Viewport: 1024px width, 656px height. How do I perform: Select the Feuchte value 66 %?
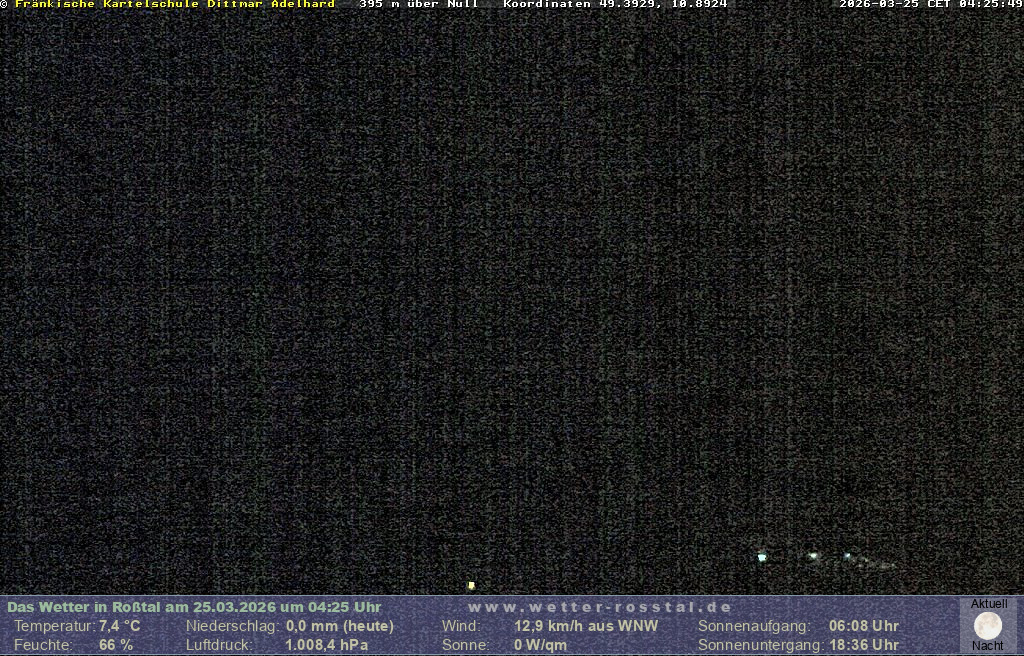click(116, 645)
